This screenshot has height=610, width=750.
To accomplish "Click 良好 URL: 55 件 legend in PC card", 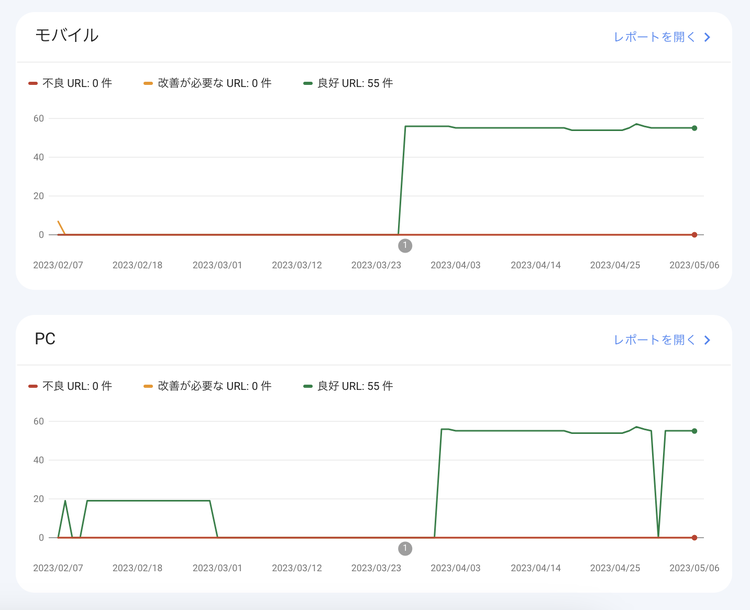I will tap(348, 386).
